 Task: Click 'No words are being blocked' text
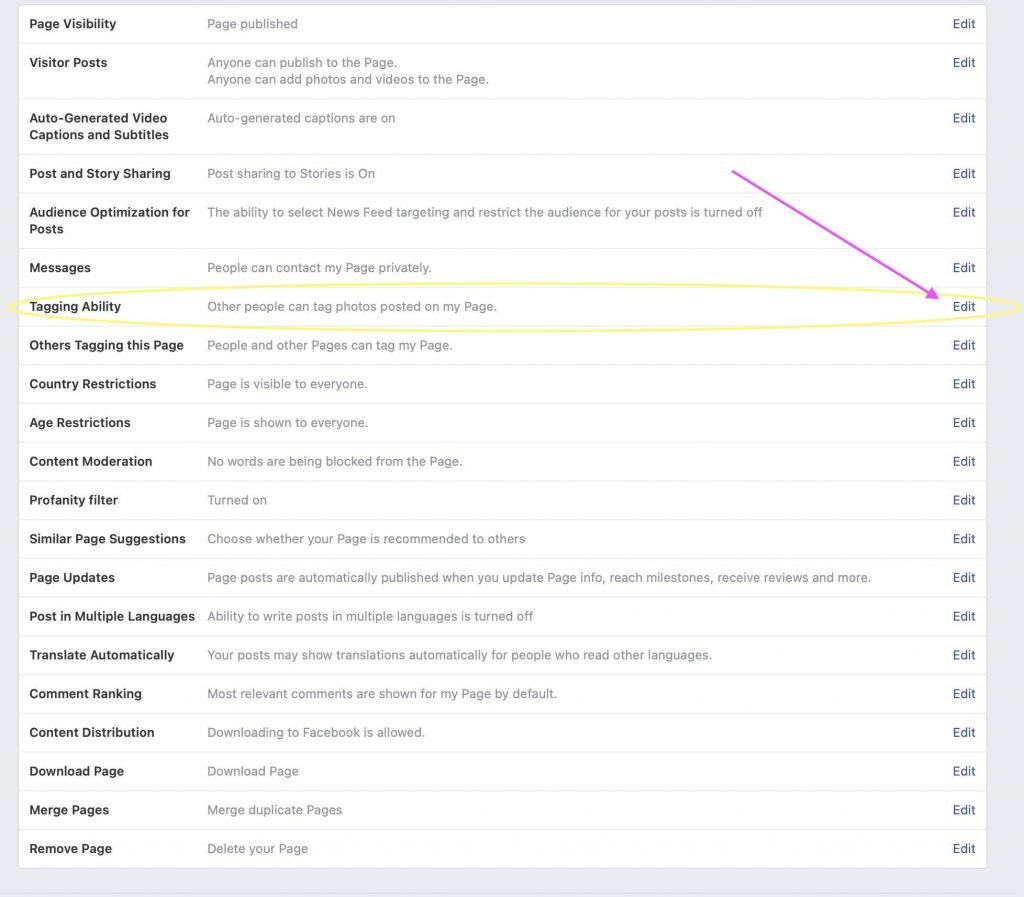pos(334,462)
